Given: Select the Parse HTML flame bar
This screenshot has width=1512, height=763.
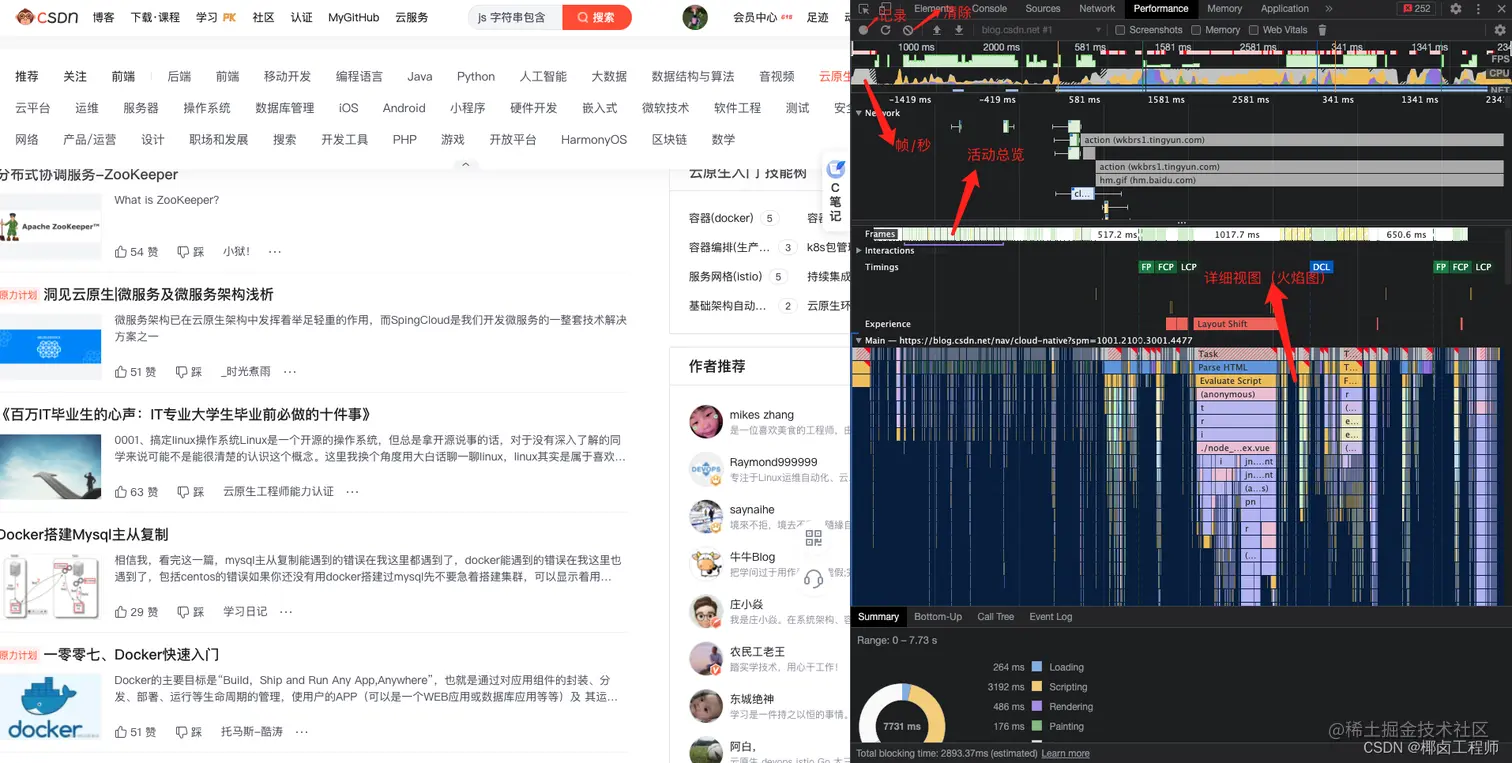Looking at the screenshot, I should point(1236,368).
